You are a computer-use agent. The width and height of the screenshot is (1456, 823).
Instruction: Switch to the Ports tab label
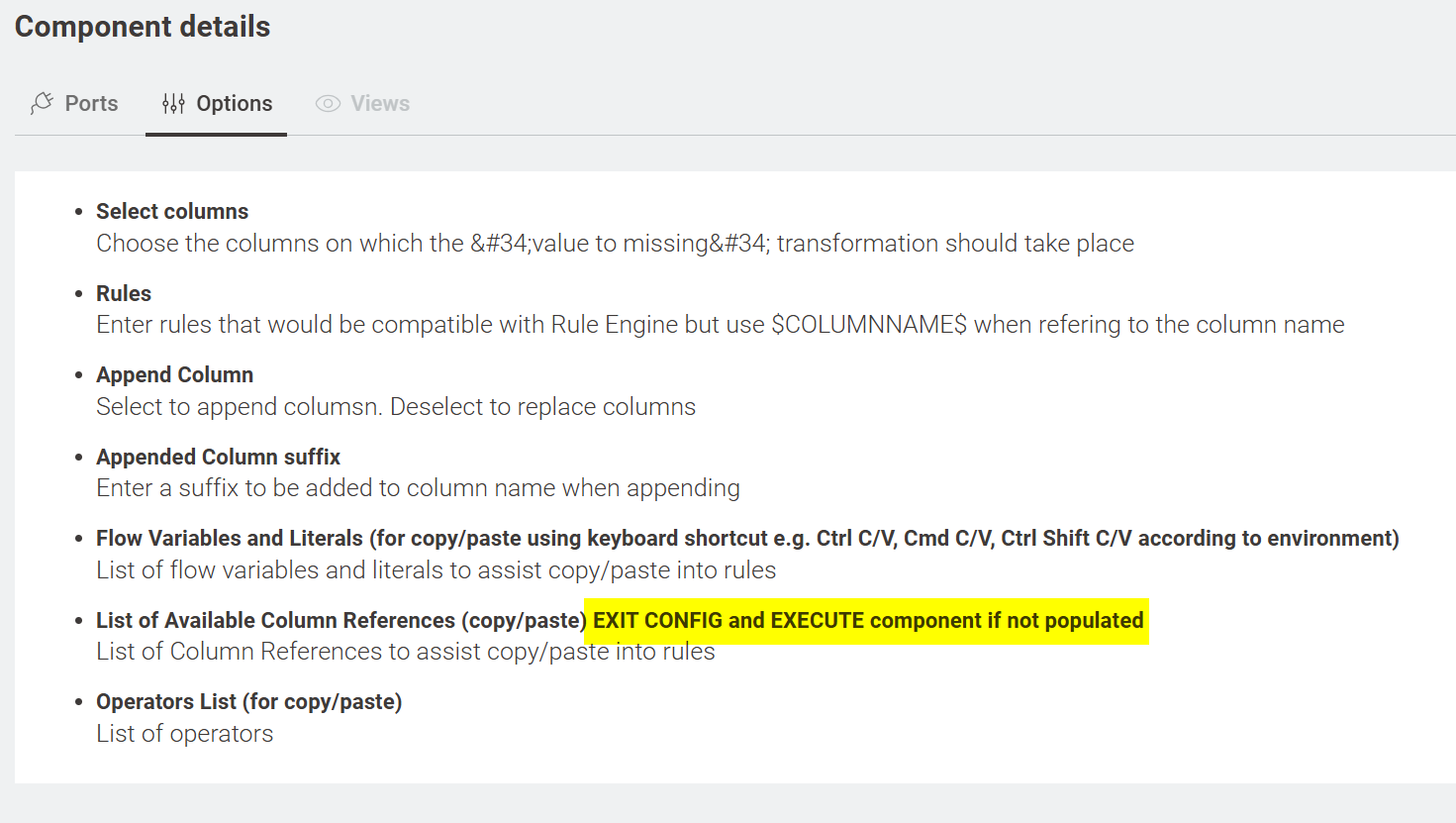[x=91, y=103]
